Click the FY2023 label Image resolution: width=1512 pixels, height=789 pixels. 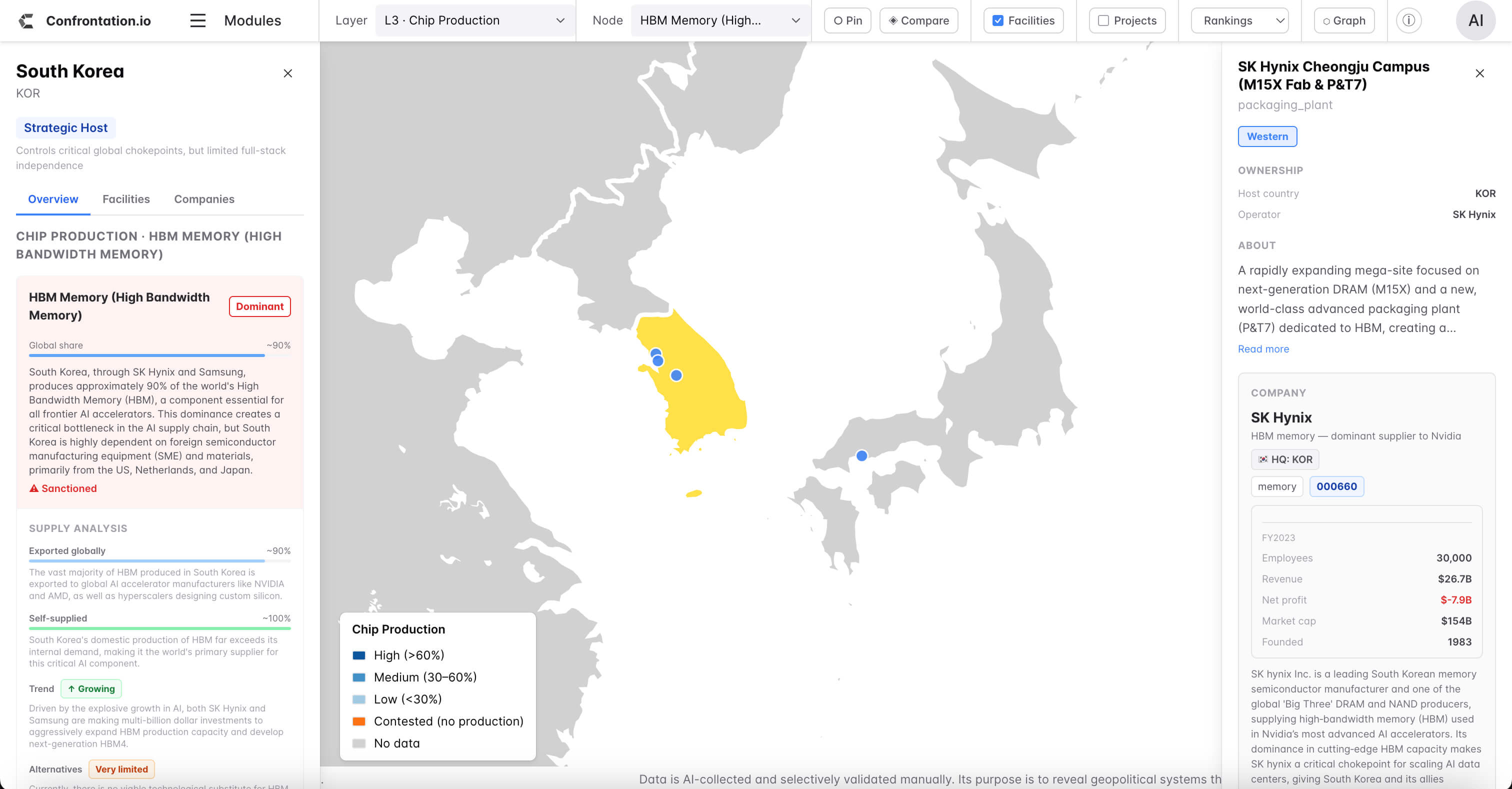click(x=1278, y=537)
